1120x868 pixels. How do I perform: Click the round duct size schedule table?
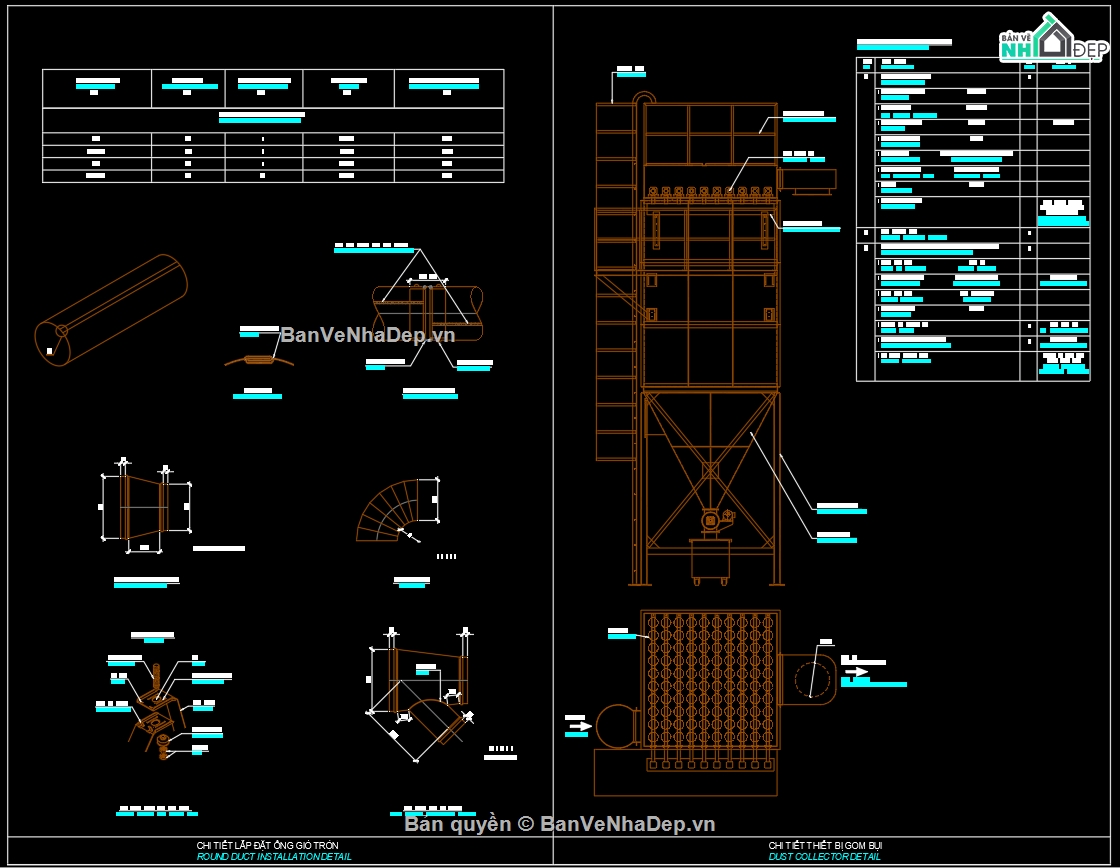273,126
